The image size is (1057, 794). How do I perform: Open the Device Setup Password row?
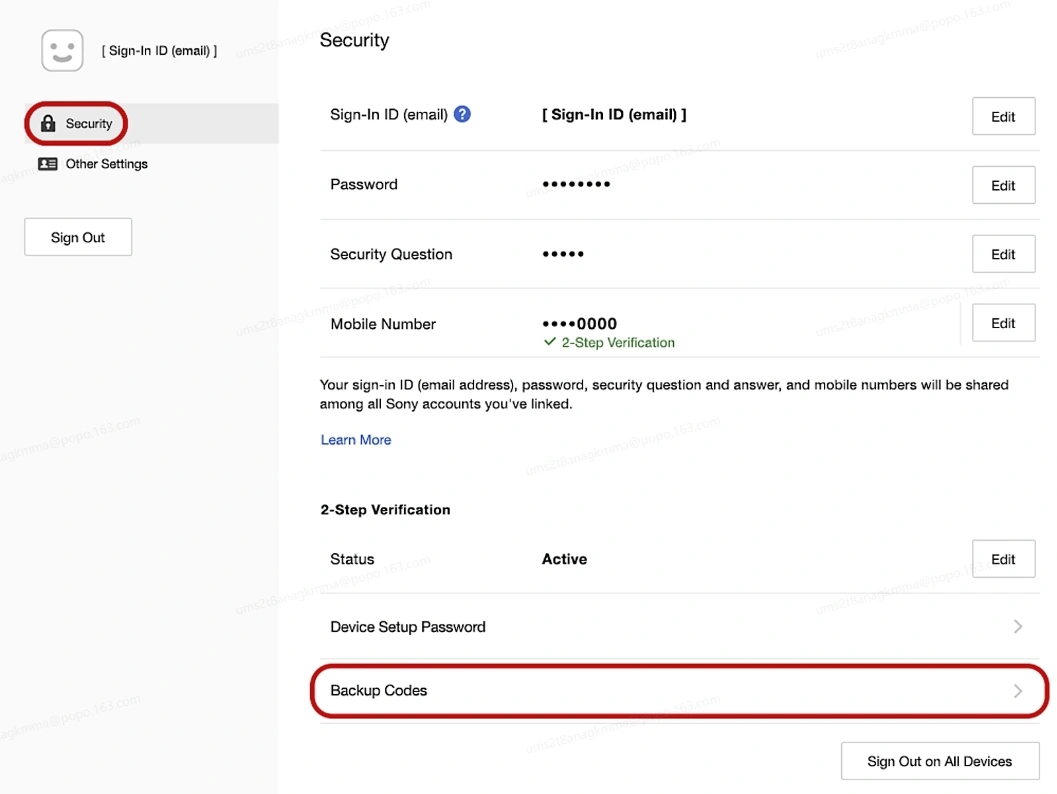[408, 627]
